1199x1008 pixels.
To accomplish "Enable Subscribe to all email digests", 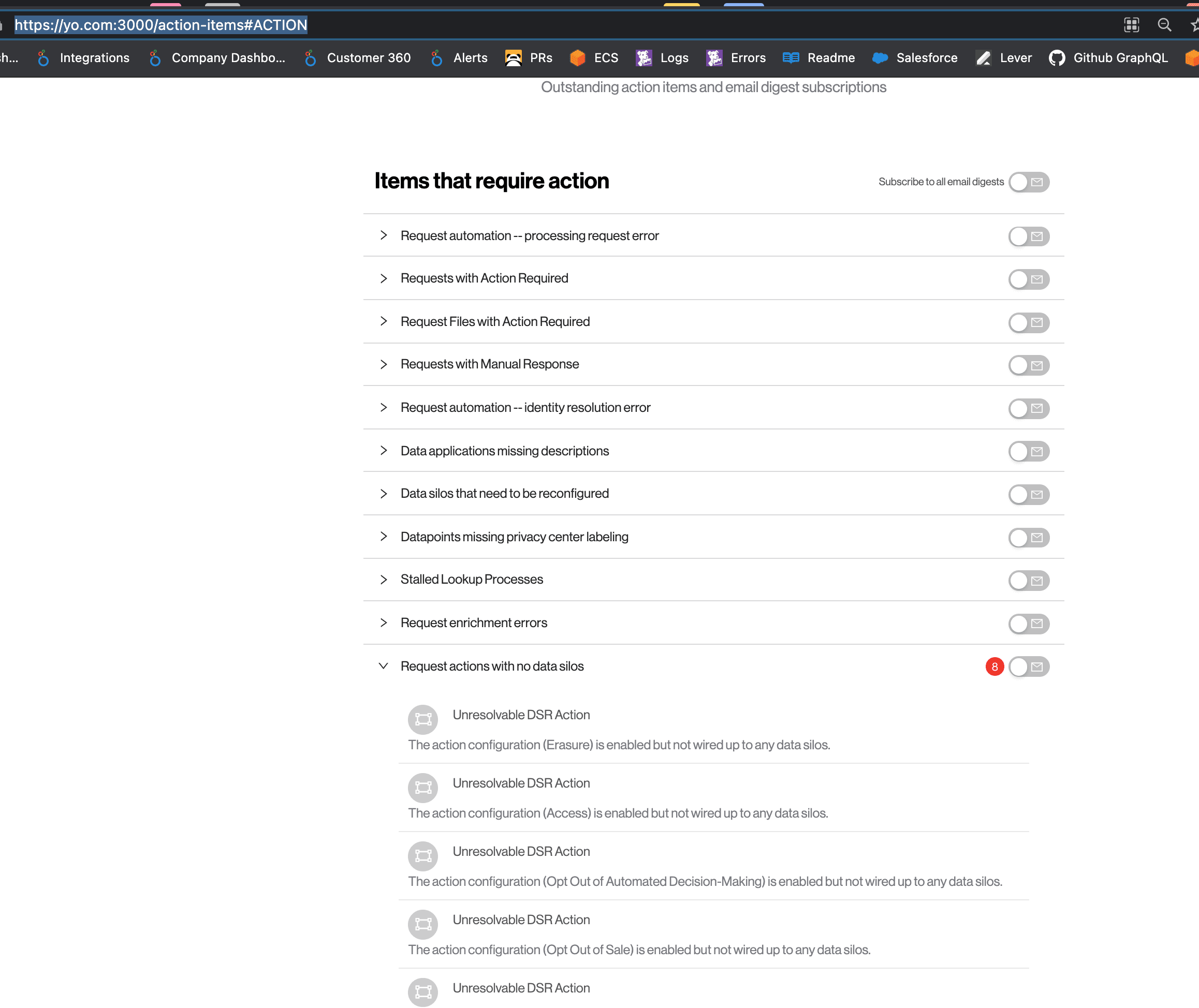I will click(x=1029, y=182).
